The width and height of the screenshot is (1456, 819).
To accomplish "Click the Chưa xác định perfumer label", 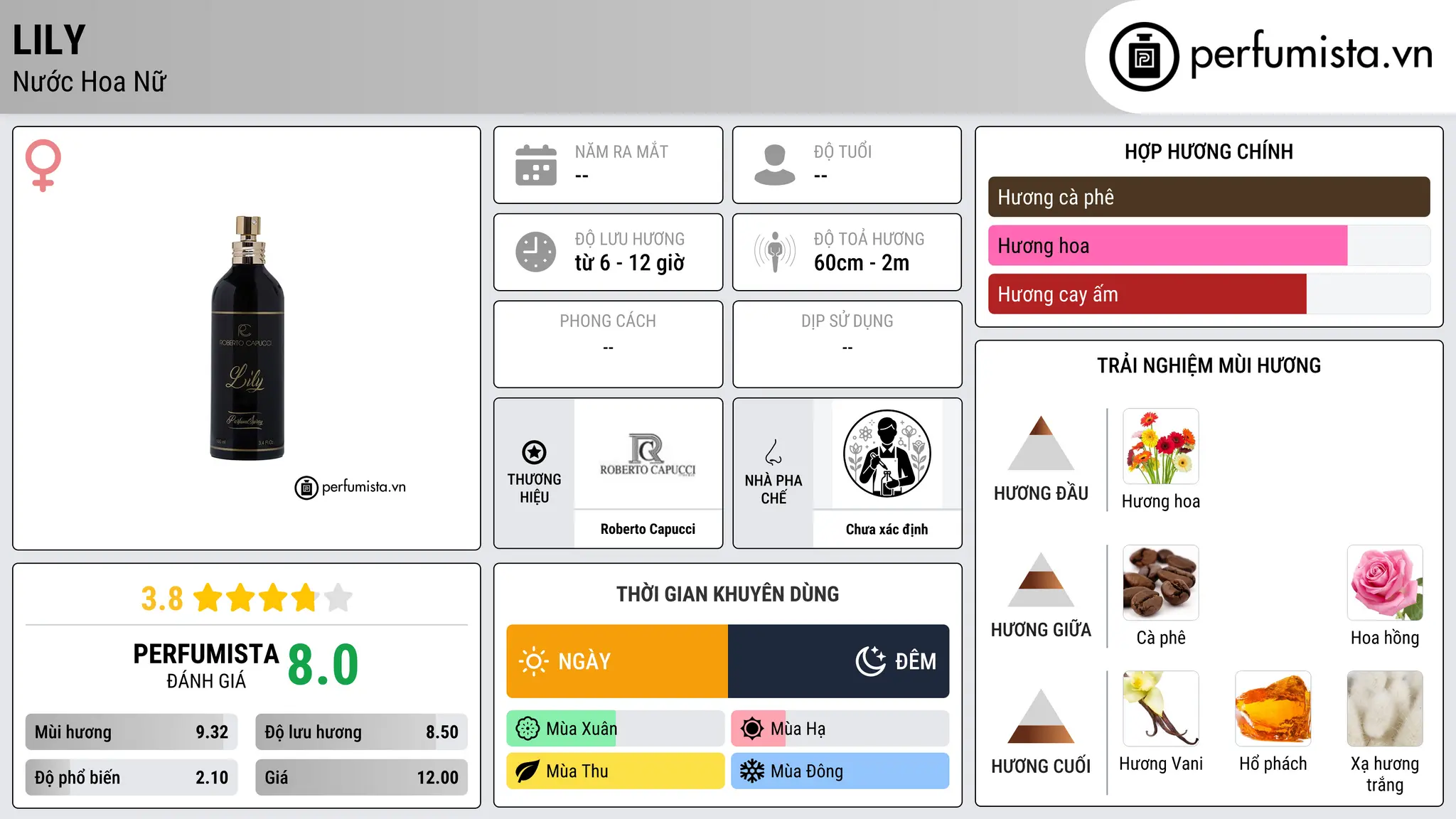I will [887, 529].
